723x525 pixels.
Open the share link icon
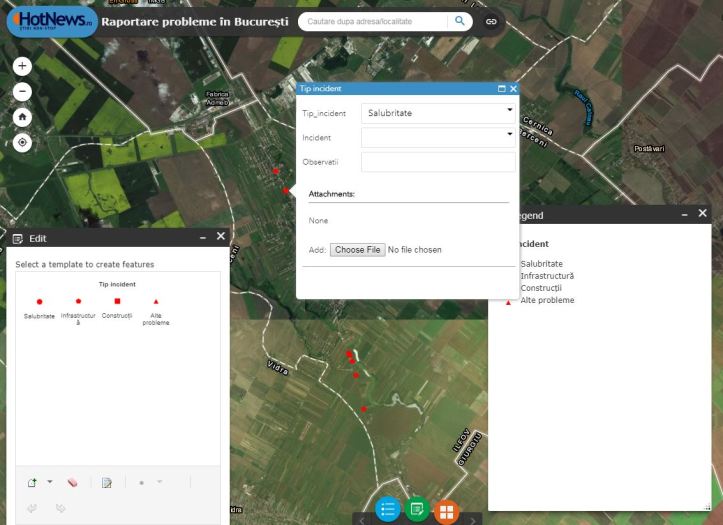491,21
